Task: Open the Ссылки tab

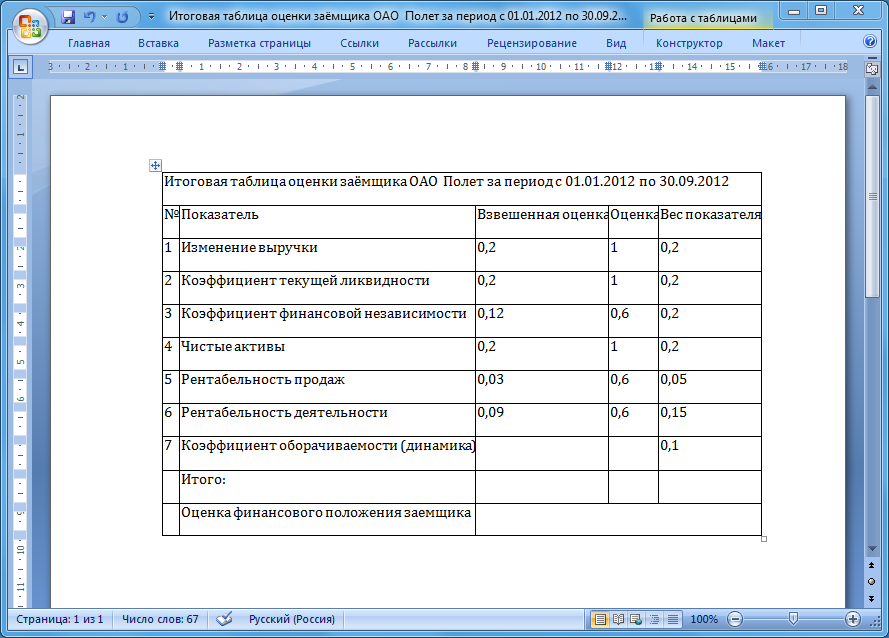Action: click(x=359, y=43)
